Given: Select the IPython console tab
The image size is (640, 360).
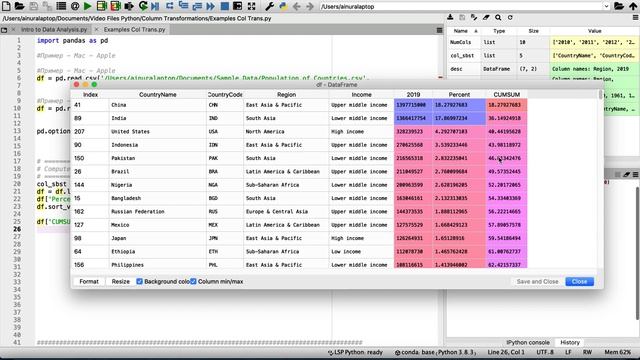Looking at the screenshot, I should 528,342.
